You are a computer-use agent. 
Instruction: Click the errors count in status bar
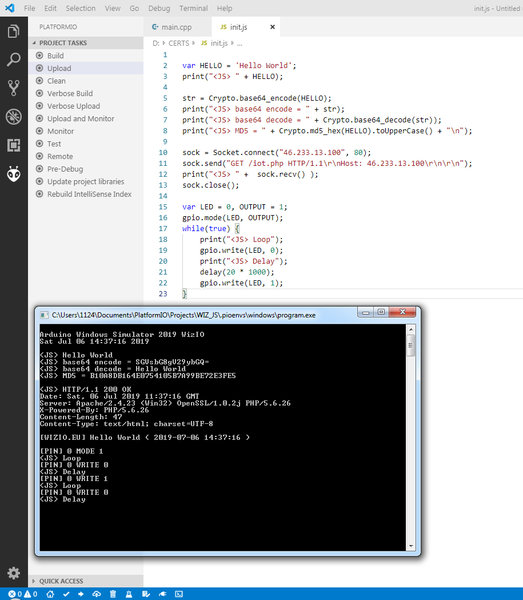coord(16,594)
